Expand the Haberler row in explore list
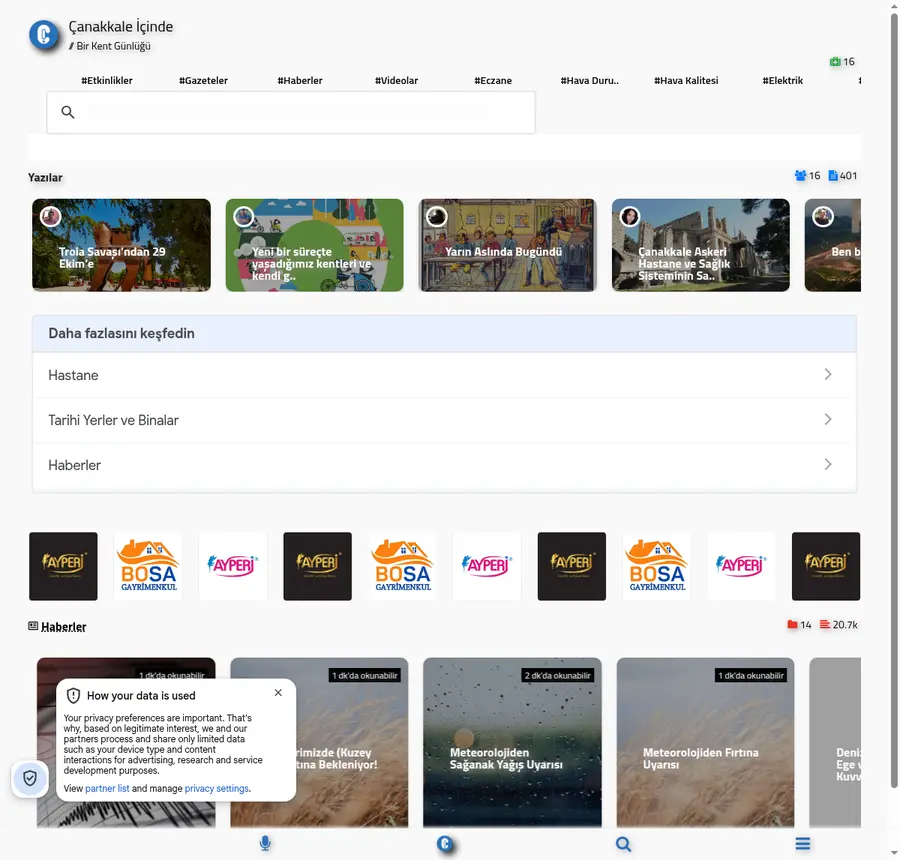This screenshot has height=860, width=900. tap(444, 465)
